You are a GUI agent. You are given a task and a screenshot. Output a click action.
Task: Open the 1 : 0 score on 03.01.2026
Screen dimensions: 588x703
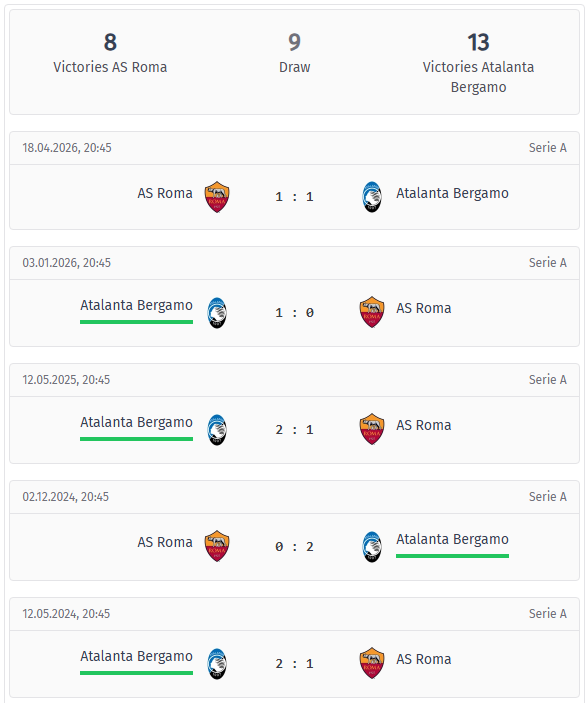click(294, 312)
